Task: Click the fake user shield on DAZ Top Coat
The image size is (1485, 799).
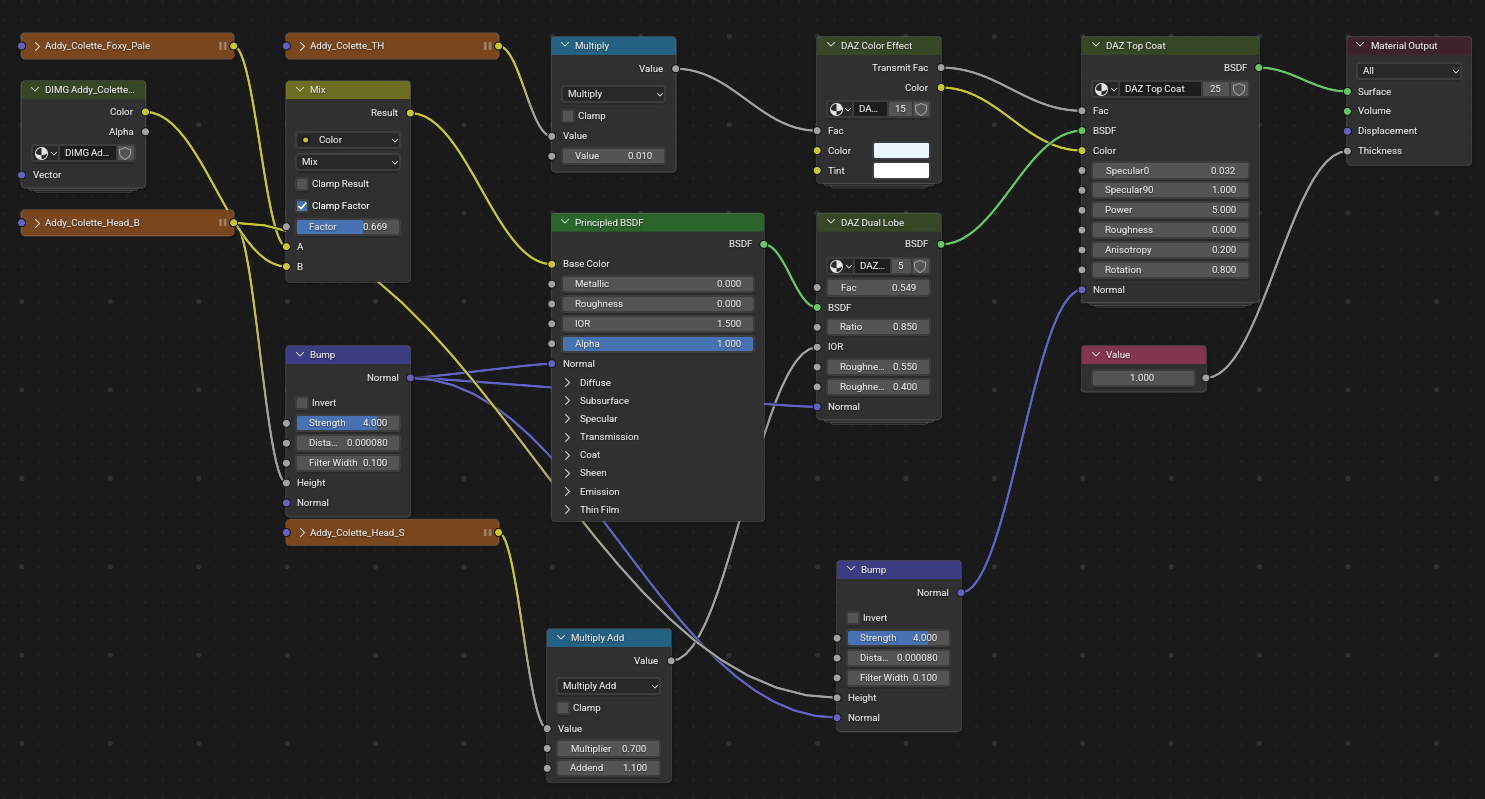Action: 1239,89
